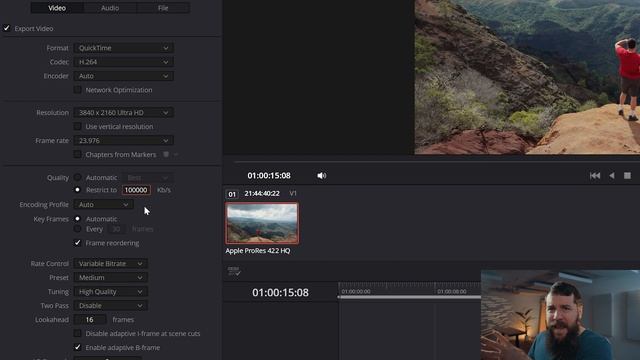Click timeline ruler mark 01:00:00:00
The width and height of the screenshot is (640, 360).
pos(356,291)
